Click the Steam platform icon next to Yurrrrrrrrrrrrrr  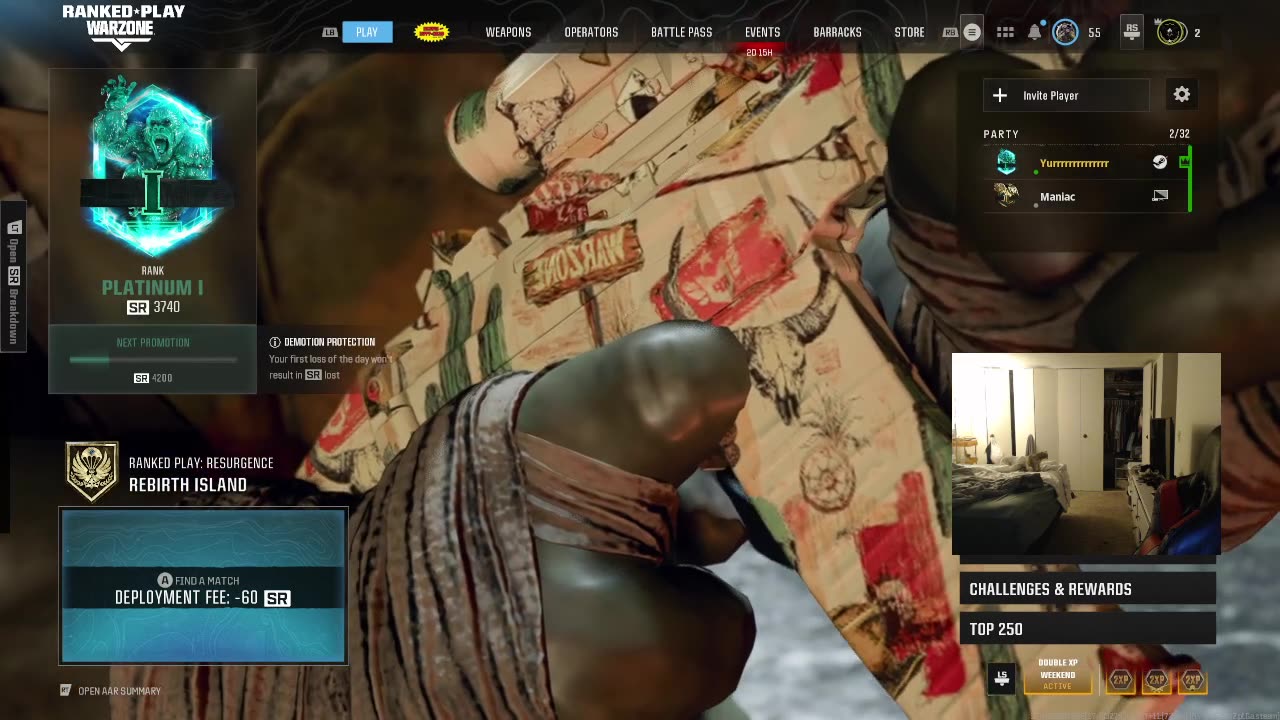(1159, 162)
